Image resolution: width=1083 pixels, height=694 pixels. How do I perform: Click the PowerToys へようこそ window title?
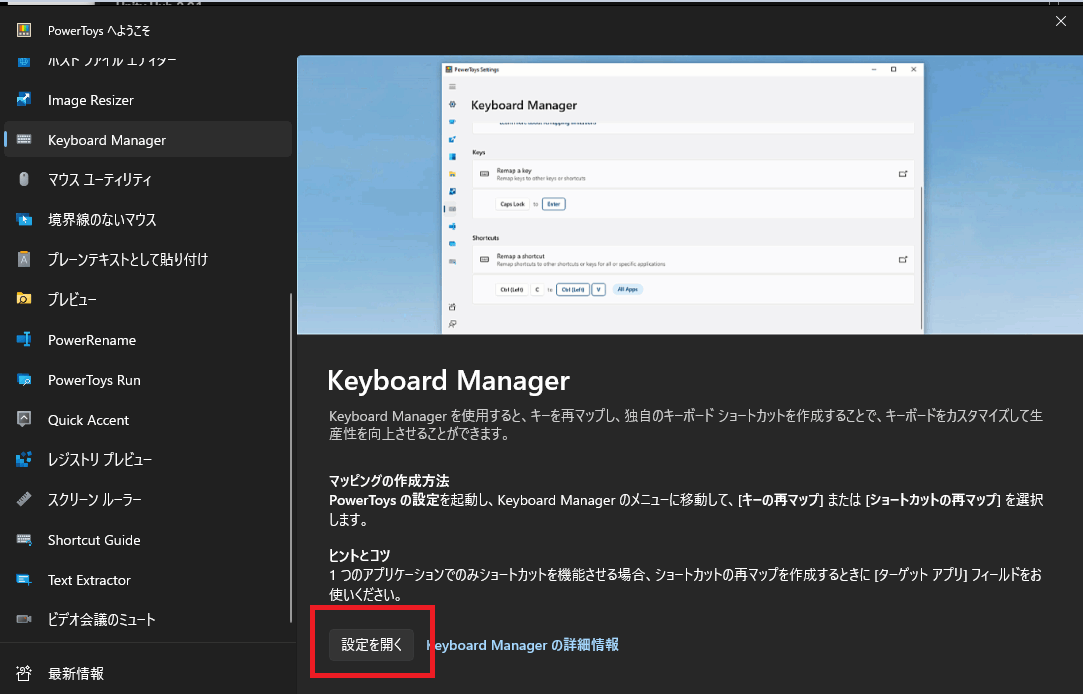(99, 30)
